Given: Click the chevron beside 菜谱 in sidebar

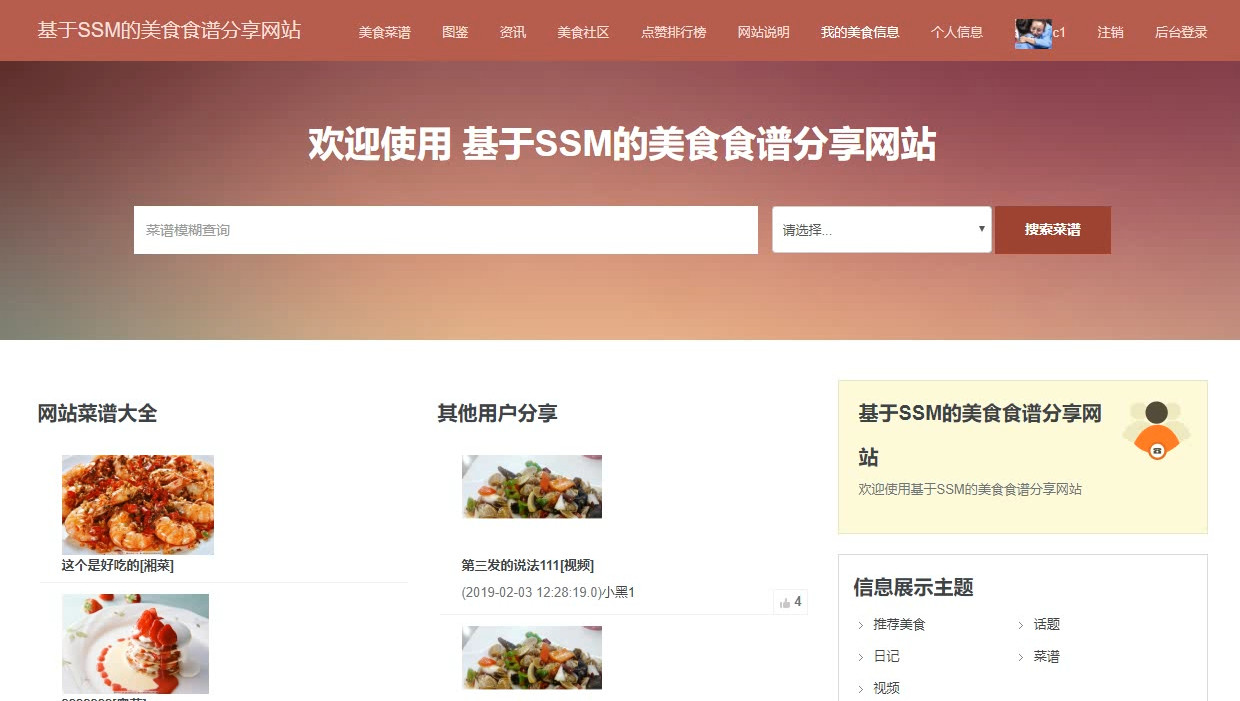Looking at the screenshot, I should coord(1022,658).
